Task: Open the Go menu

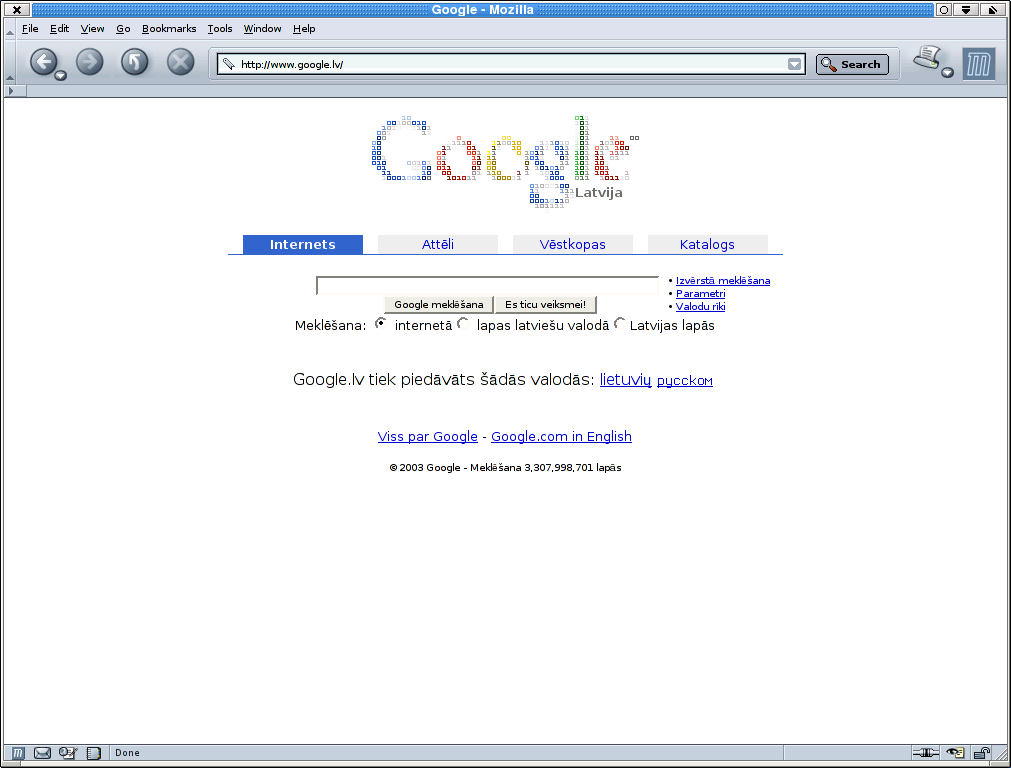Action: point(123,28)
